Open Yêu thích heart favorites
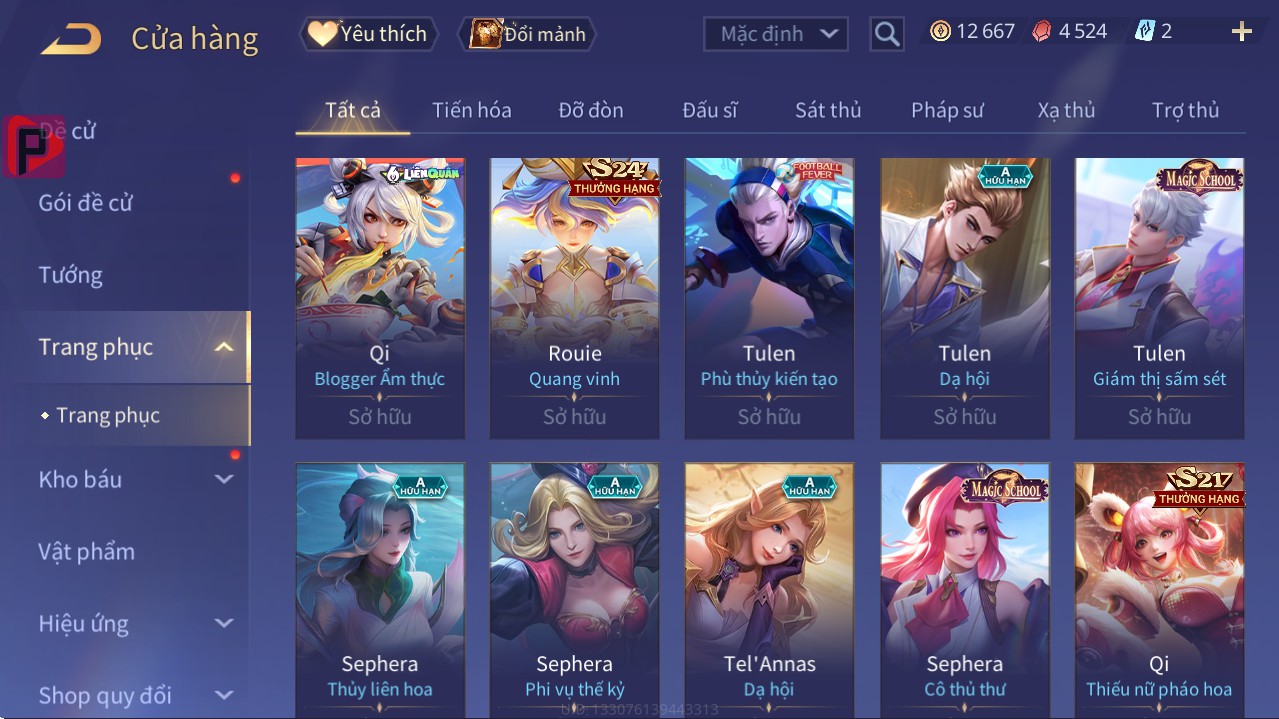This screenshot has height=719, width=1279. [x=367, y=34]
